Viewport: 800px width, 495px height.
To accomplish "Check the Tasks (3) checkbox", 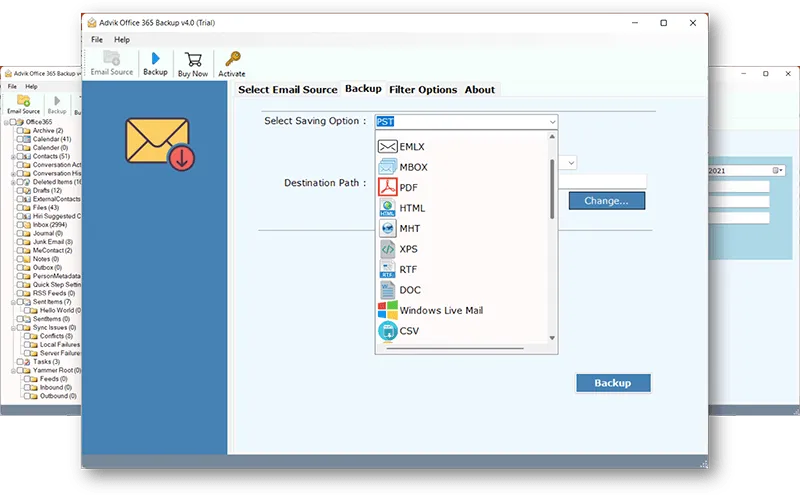I will [20, 362].
